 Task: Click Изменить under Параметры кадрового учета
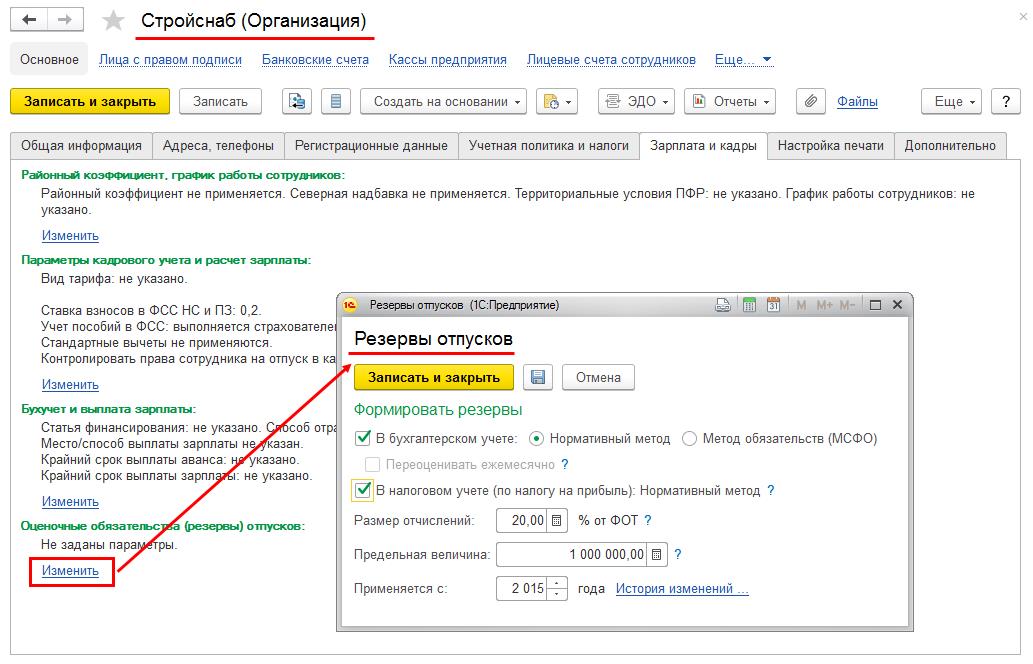(x=70, y=385)
